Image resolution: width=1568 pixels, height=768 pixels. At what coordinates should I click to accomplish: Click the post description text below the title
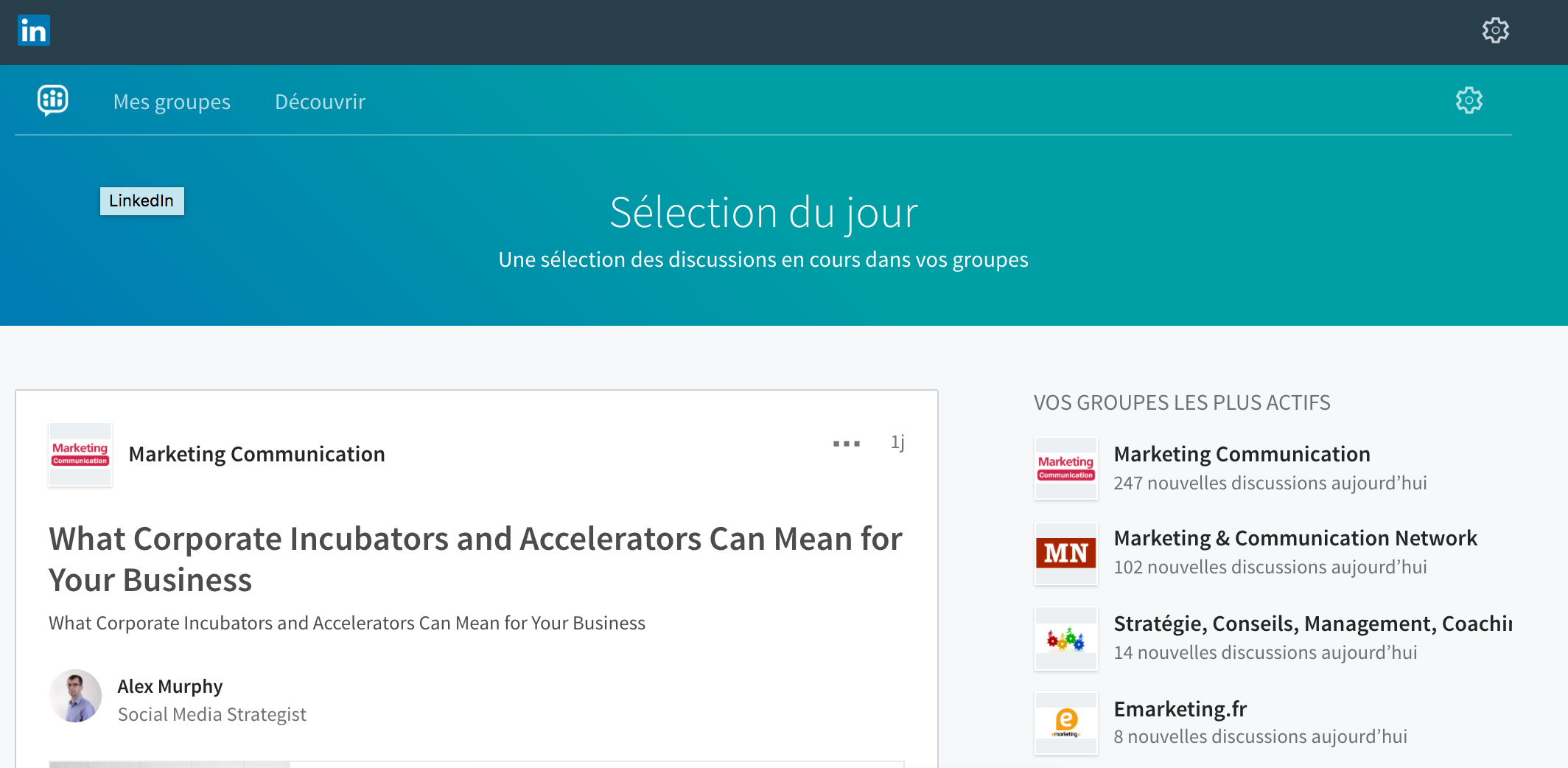point(347,623)
